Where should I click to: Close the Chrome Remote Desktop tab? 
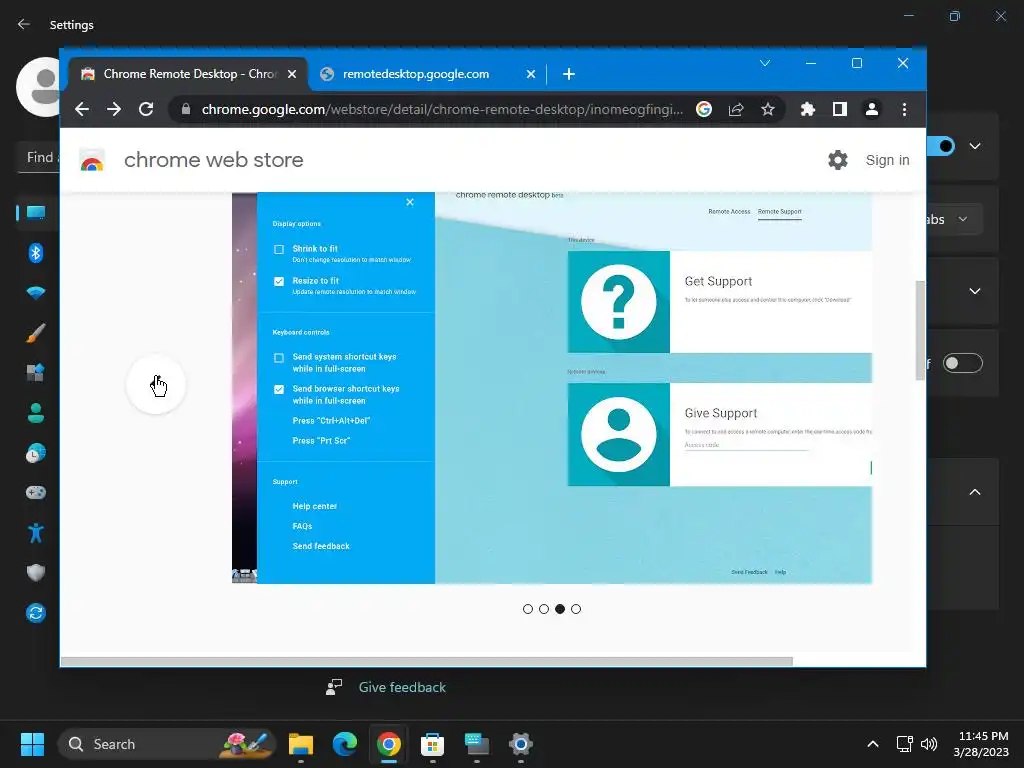click(292, 74)
